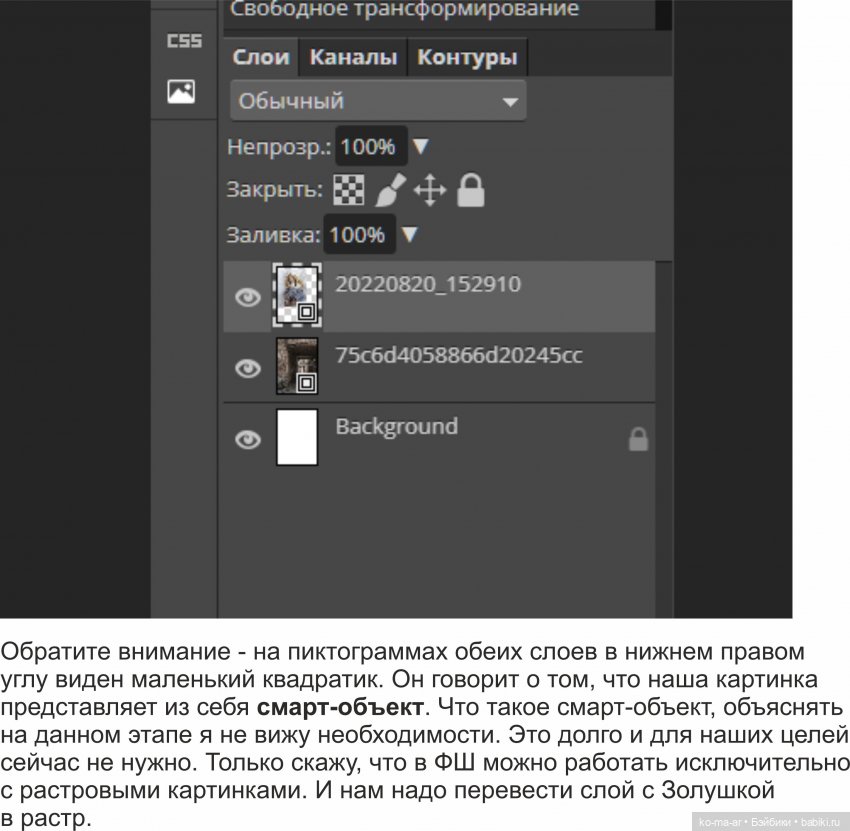The image size is (850, 831).
Task: Select the Слои tab
Action: click(x=262, y=57)
